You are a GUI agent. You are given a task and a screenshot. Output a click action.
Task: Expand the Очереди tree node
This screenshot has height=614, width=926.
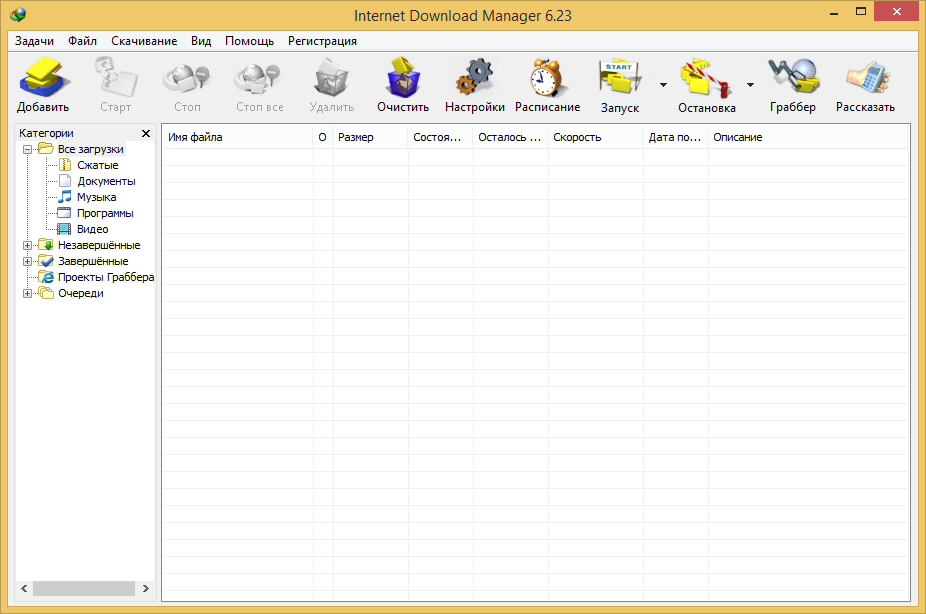(27, 293)
